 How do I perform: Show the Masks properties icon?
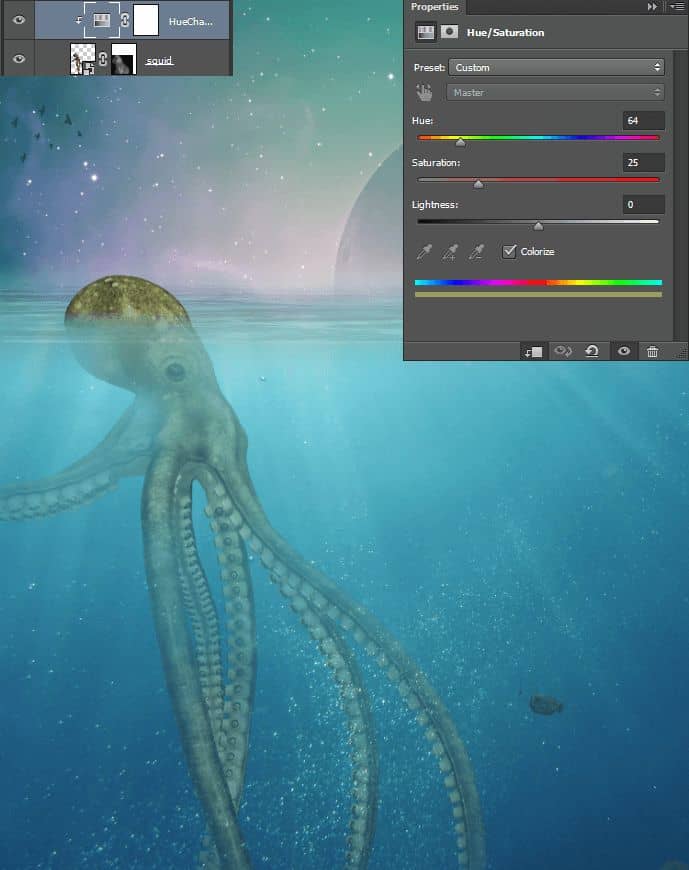449,32
